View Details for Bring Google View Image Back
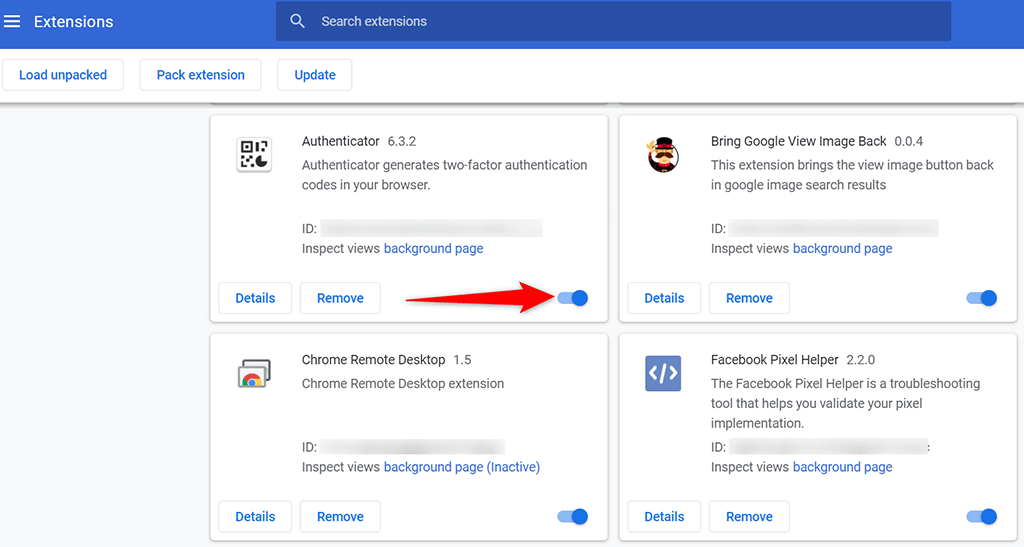The image size is (1024, 547). [x=664, y=298]
